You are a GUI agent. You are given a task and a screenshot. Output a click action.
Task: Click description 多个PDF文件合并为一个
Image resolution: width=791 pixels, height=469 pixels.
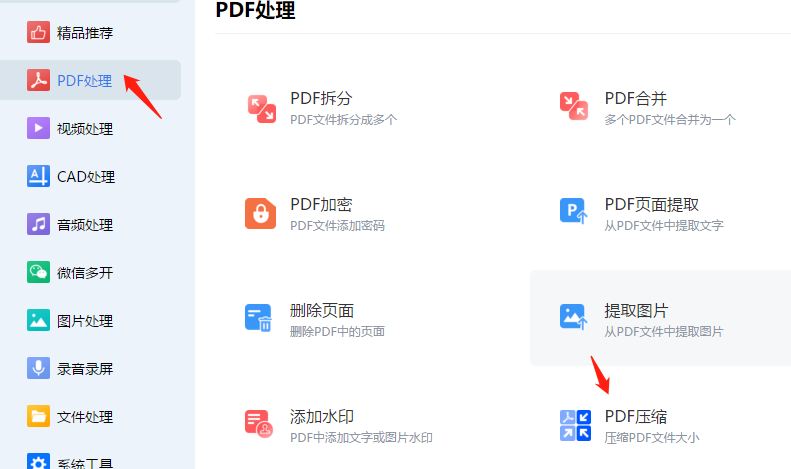(670, 120)
